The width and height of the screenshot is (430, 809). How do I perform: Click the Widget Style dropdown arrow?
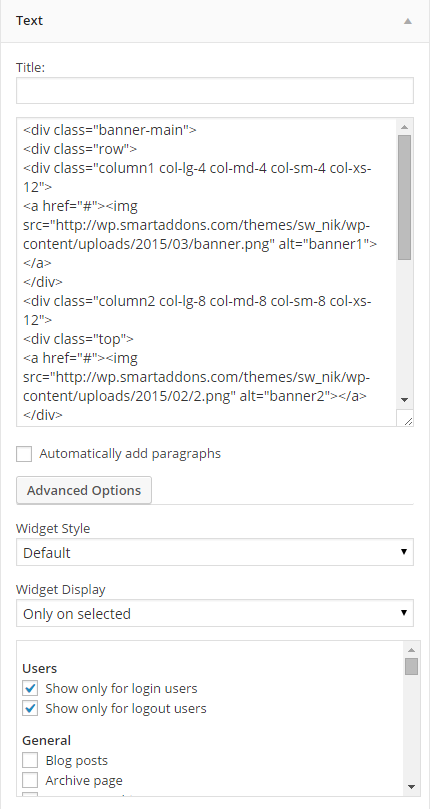tap(404, 552)
